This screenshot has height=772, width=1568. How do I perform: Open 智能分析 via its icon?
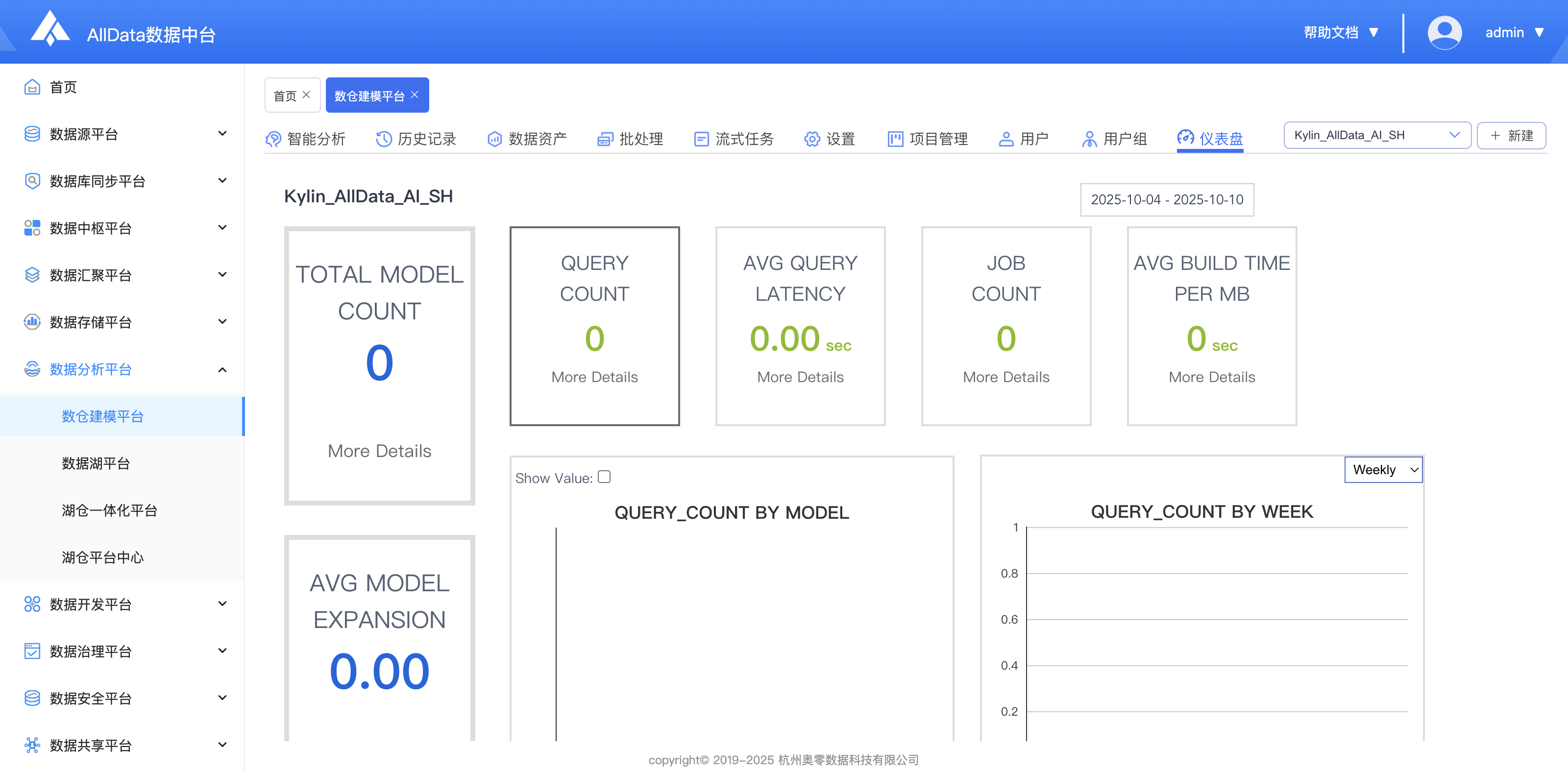click(273, 139)
